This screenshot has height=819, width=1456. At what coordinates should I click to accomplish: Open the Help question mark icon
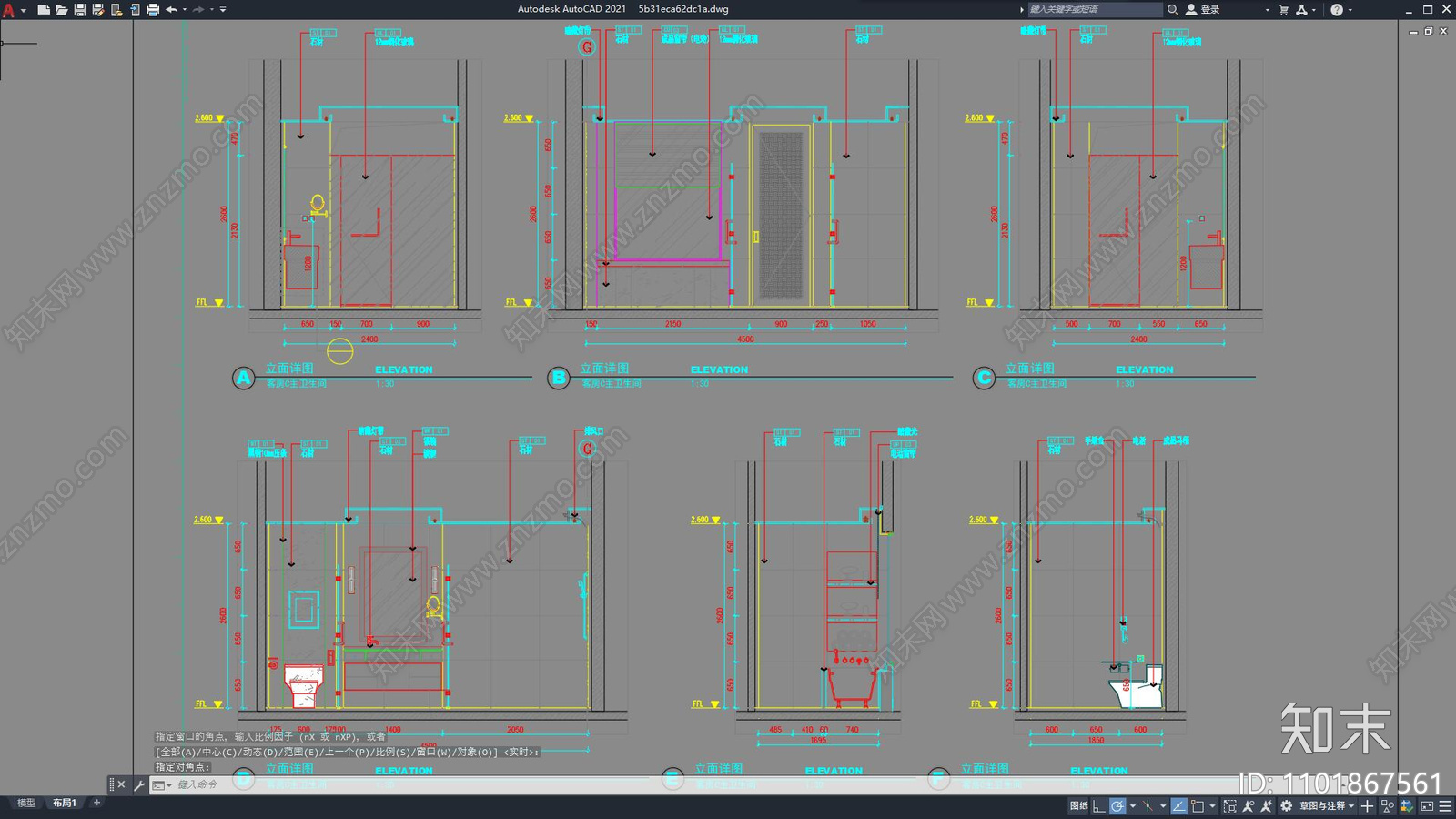tap(1336, 9)
